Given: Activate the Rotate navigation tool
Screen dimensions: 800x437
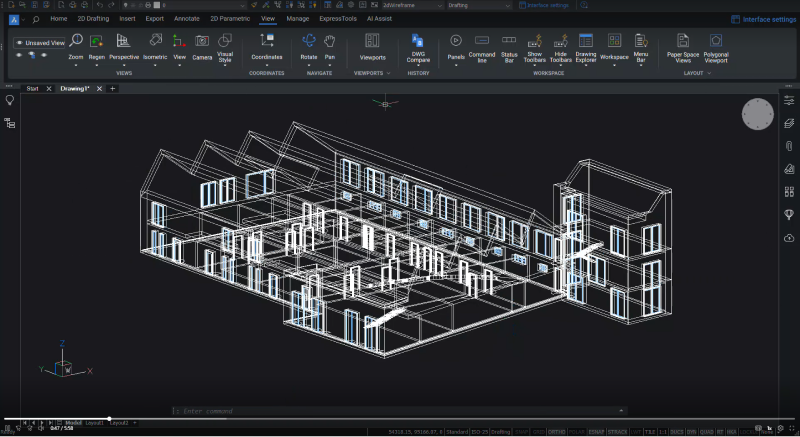Looking at the screenshot, I should (x=309, y=40).
